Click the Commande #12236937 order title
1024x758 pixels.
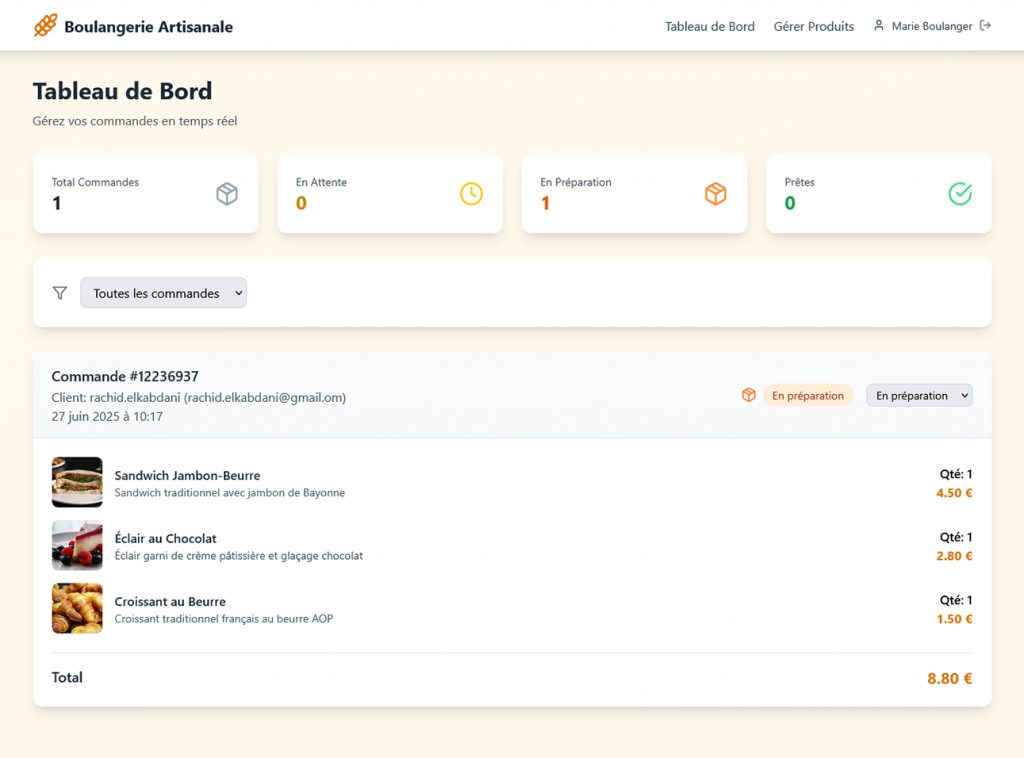tap(125, 377)
